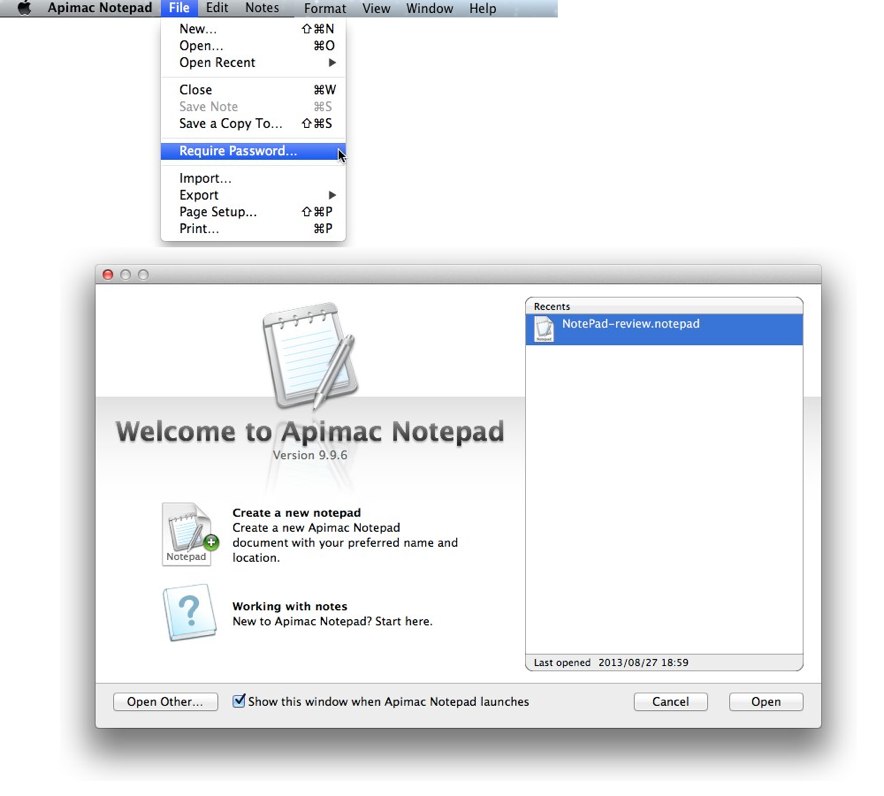Close the welcome window with red button
The width and height of the screenshot is (884, 796).
[108, 275]
